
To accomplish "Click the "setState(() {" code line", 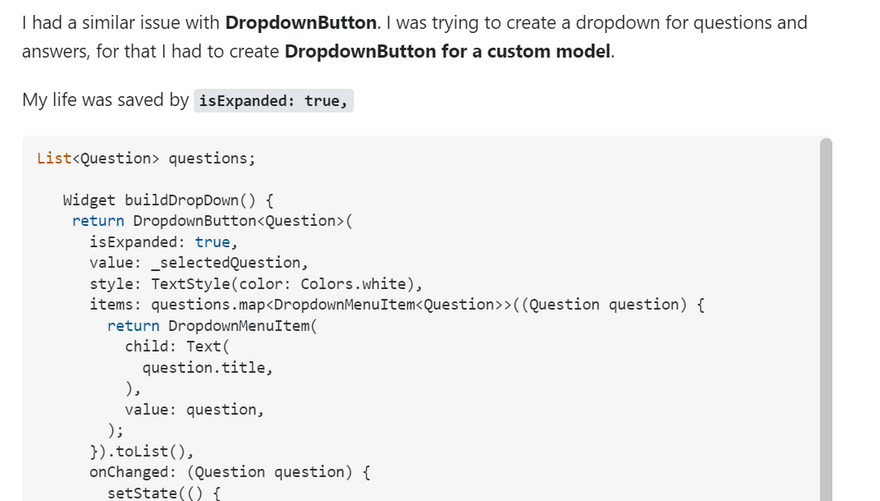I will click(163, 492).
